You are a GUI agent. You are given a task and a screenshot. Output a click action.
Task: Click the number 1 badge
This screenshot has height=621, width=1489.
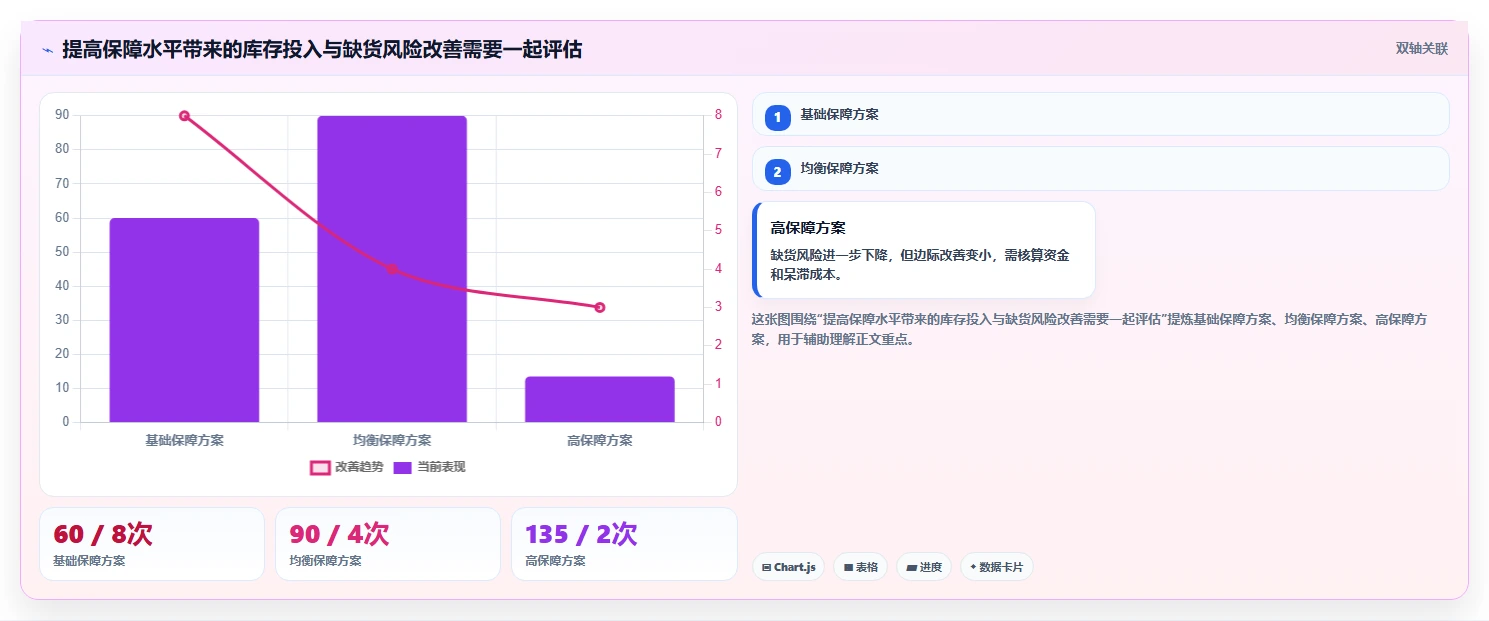777,118
